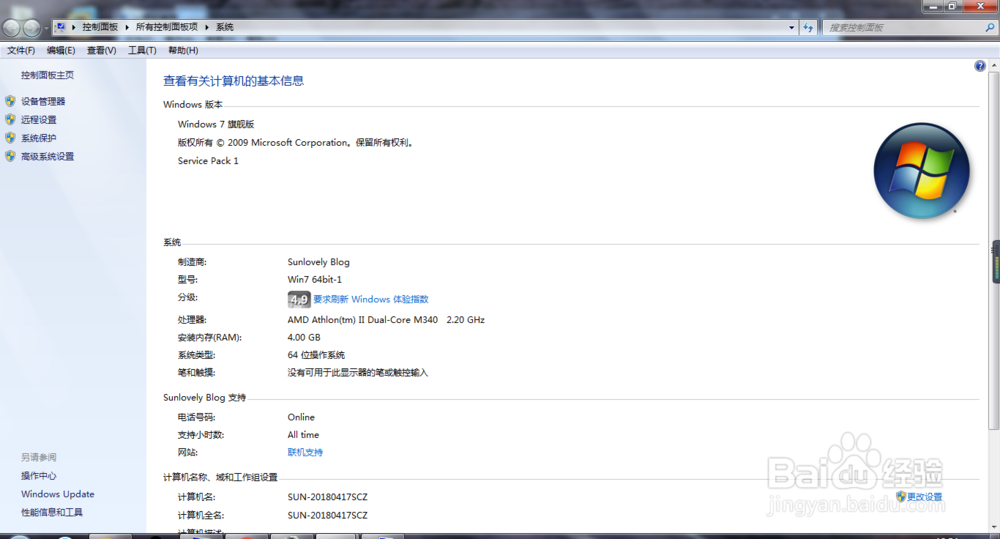The width and height of the screenshot is (1000, 539).
Task: Click the installed RAM value 4.00 GB
Action: 304,337
